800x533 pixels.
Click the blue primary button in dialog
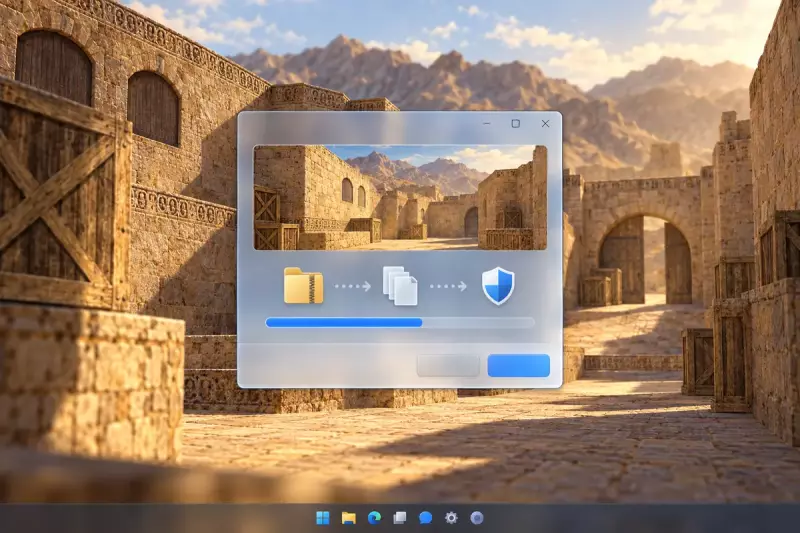(518, 366)
